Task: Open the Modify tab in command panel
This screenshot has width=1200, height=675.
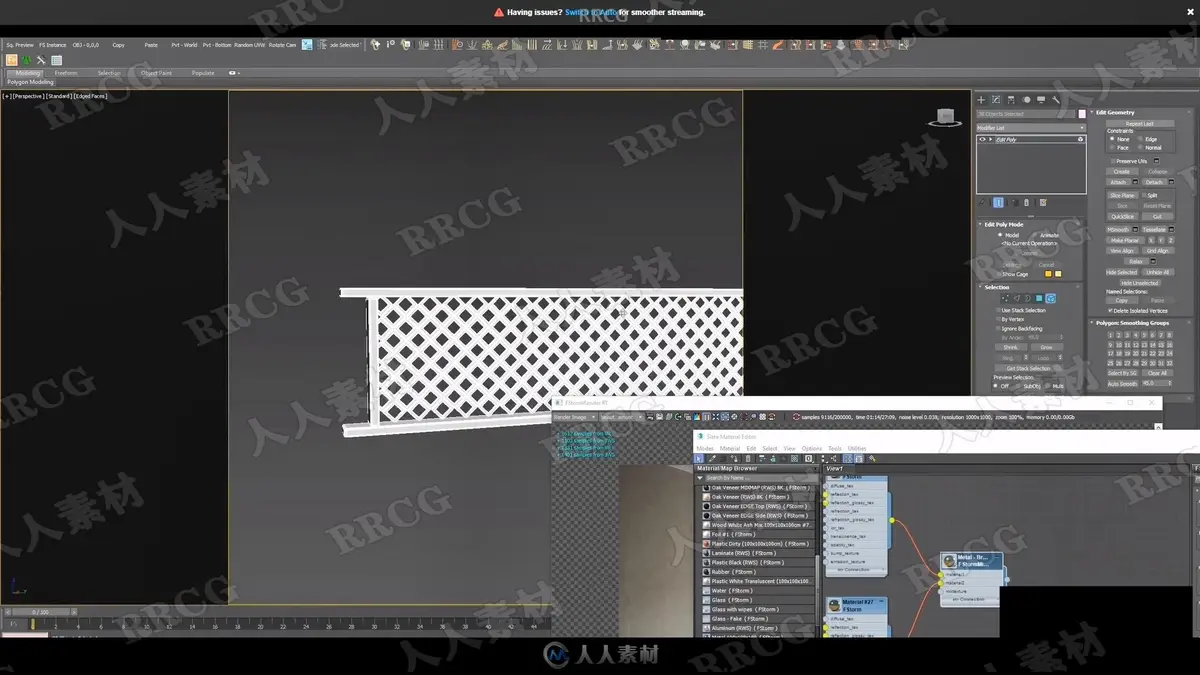Action: (996, 100)
